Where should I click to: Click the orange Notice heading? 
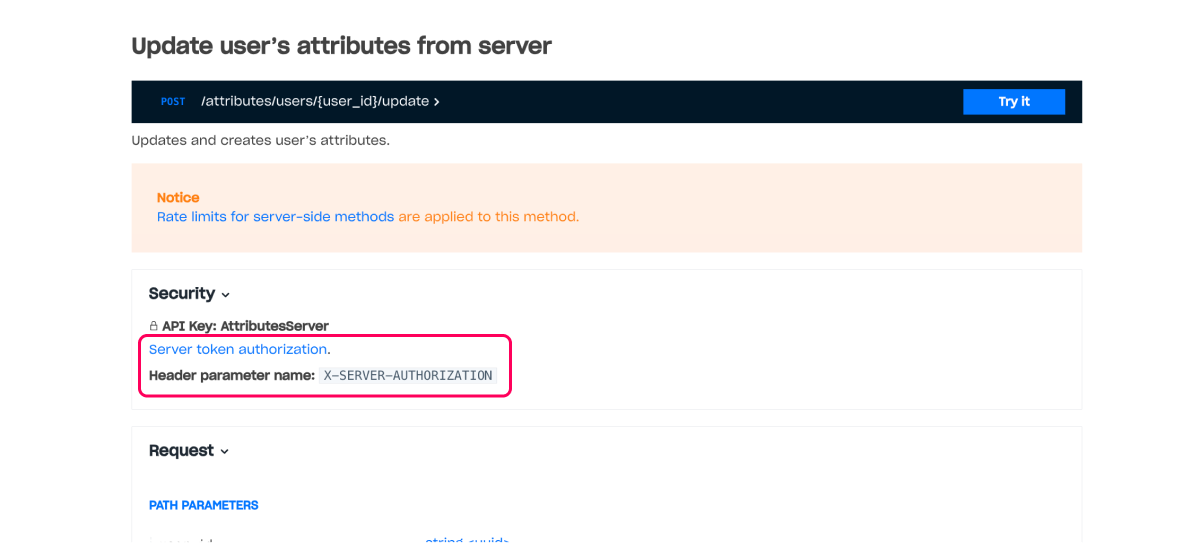[x=178, y=198]
